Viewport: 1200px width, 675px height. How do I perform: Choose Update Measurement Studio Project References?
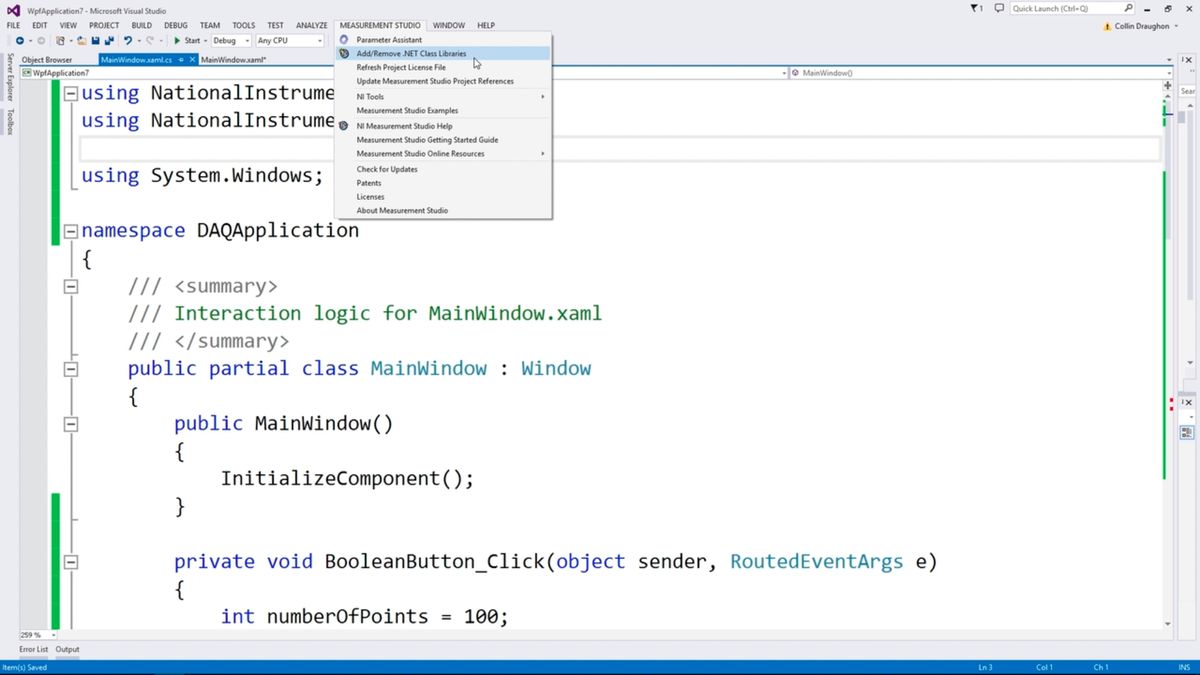[x=444, y=81]
